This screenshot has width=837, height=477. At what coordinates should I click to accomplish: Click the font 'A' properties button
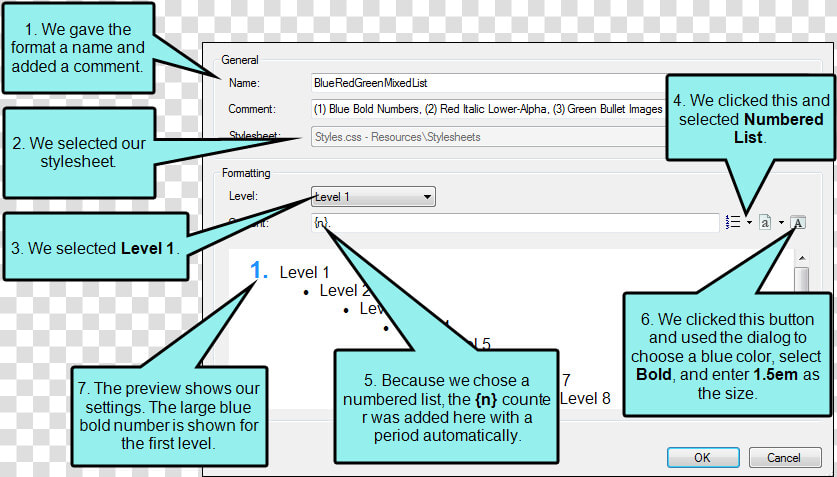coord(797,222)
